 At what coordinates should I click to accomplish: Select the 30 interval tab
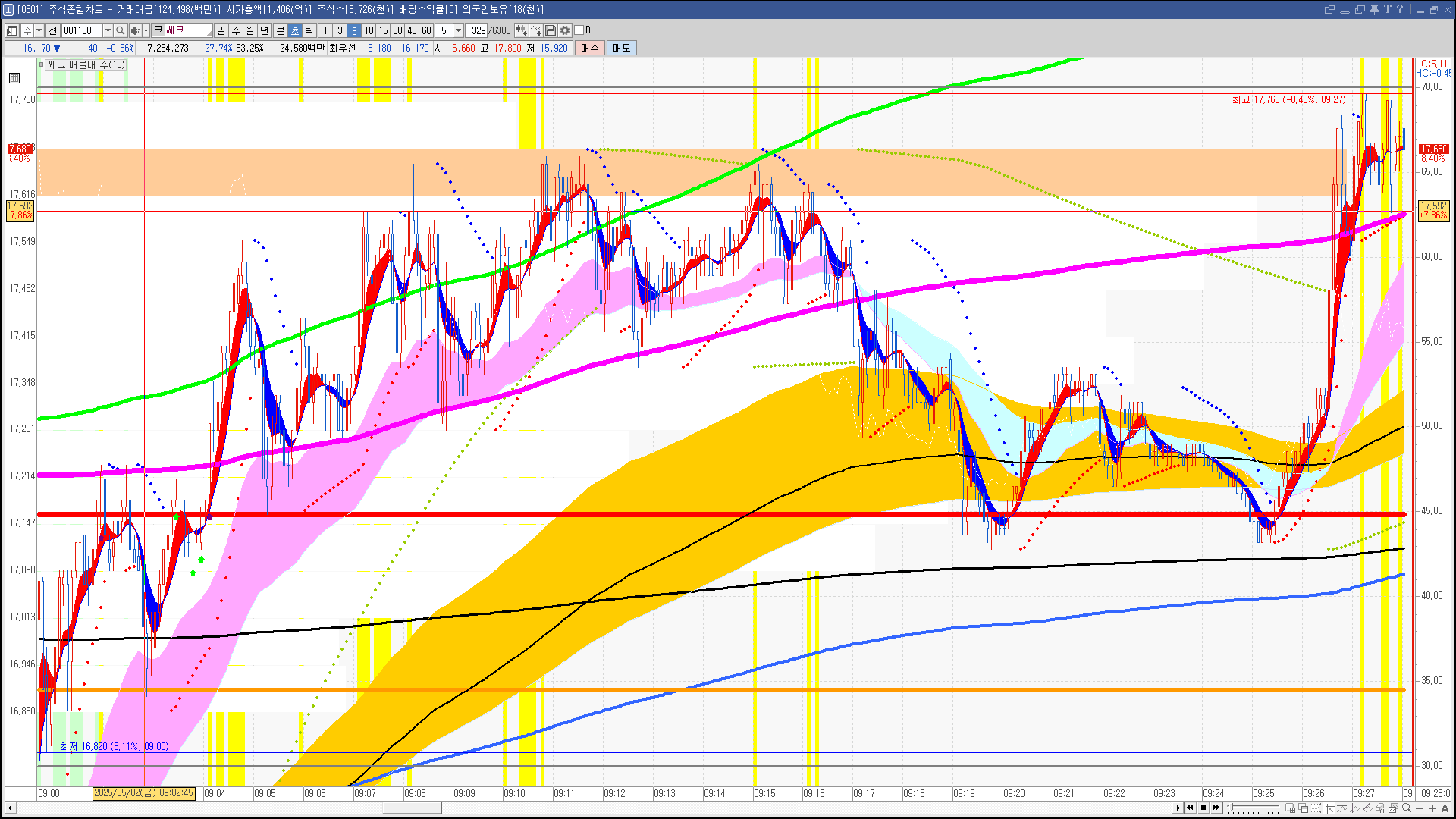pos(397,30)
